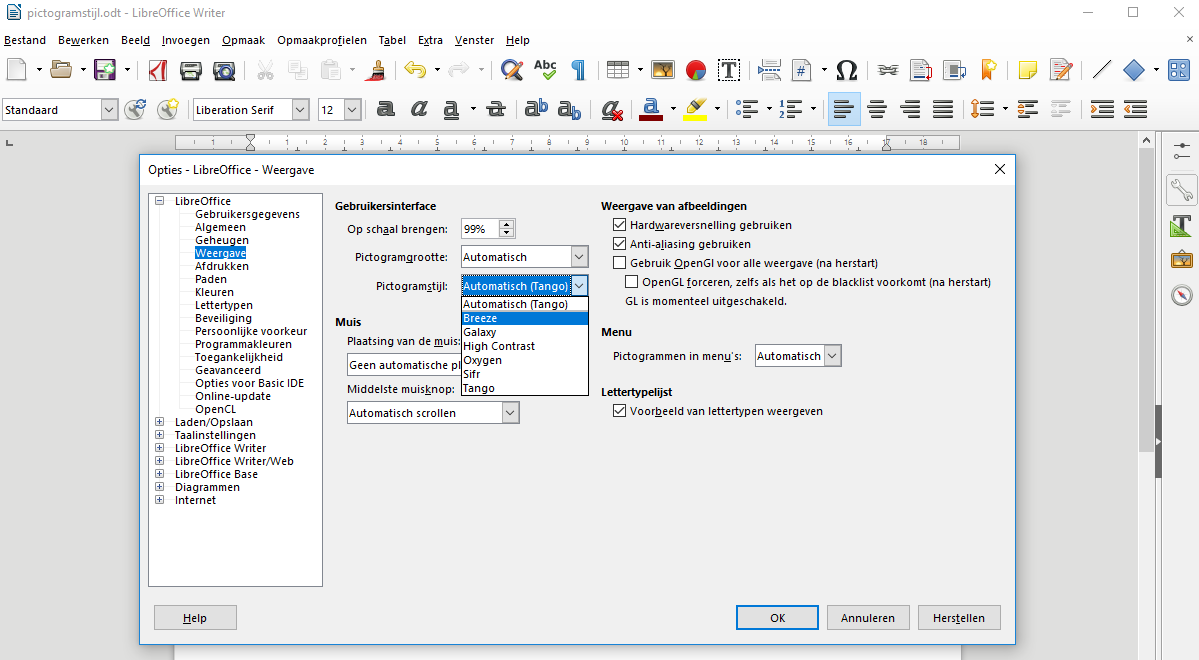
Task: Insert a special character with Omega icon
Action: pos(846,70)
